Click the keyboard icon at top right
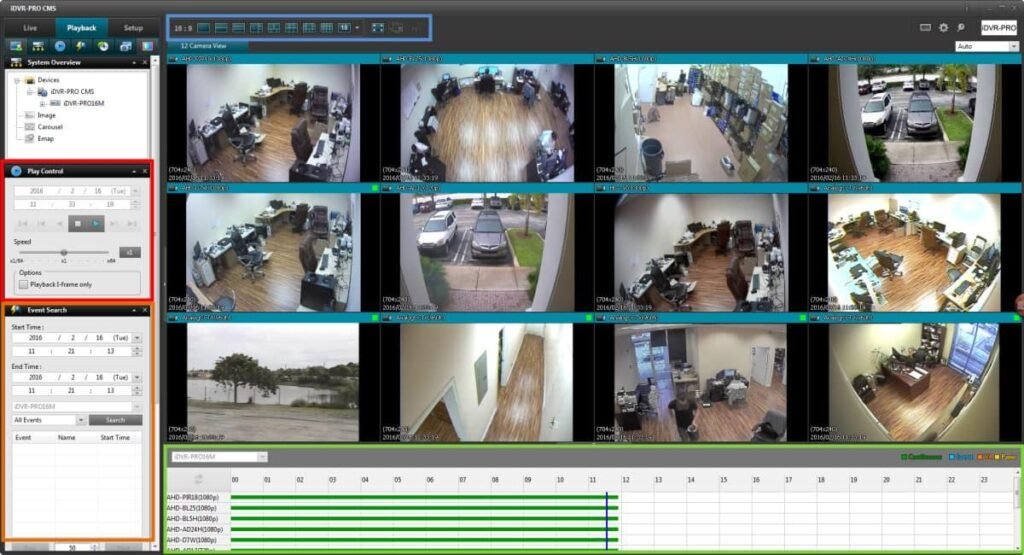 tap(925, 28)
